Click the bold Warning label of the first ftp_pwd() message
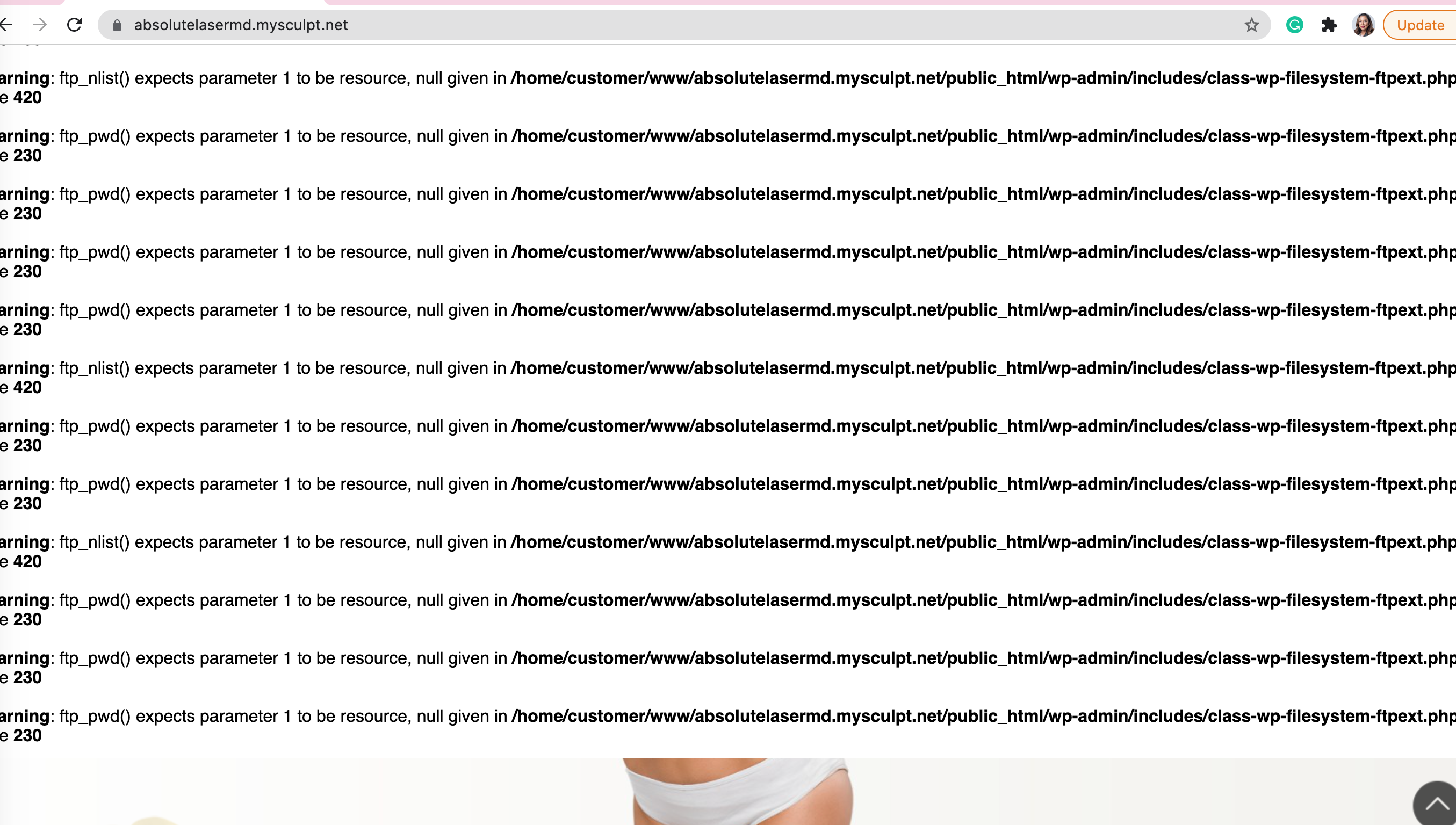The height and width of the screenshot is (825, 1456). pyautogui.click(x=25, y=136)
